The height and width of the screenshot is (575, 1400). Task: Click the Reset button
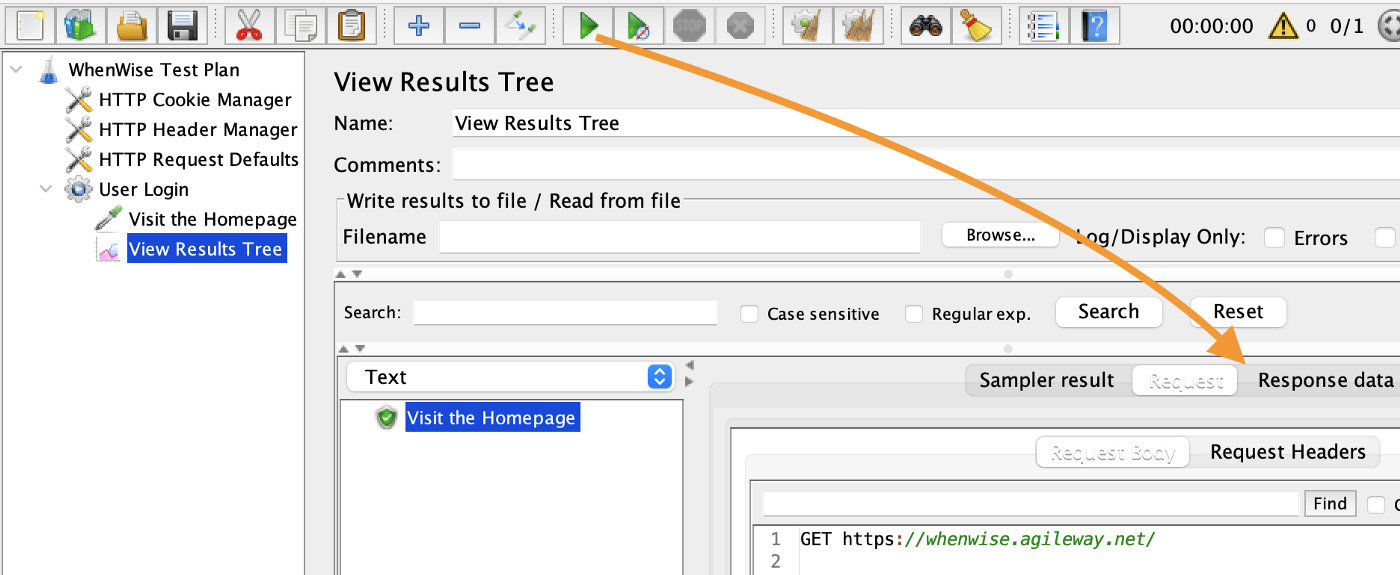point(1238,312)
